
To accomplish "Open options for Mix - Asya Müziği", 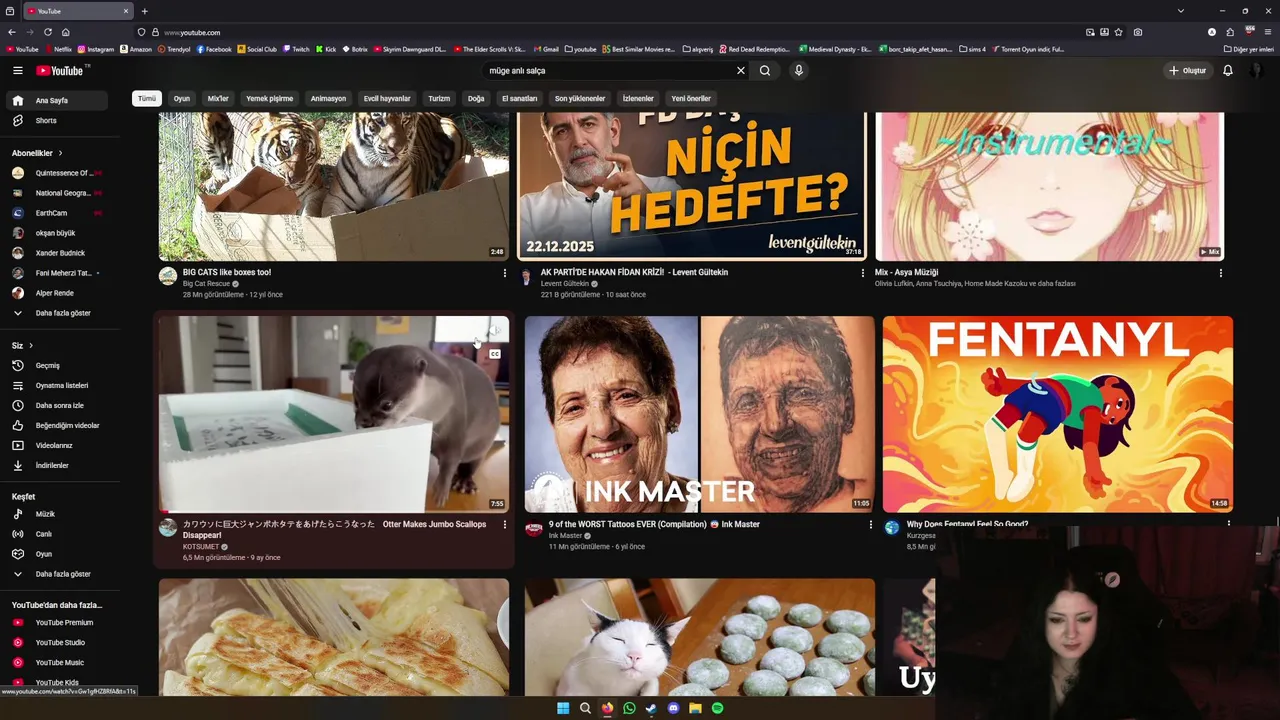I will point(1220,273).
